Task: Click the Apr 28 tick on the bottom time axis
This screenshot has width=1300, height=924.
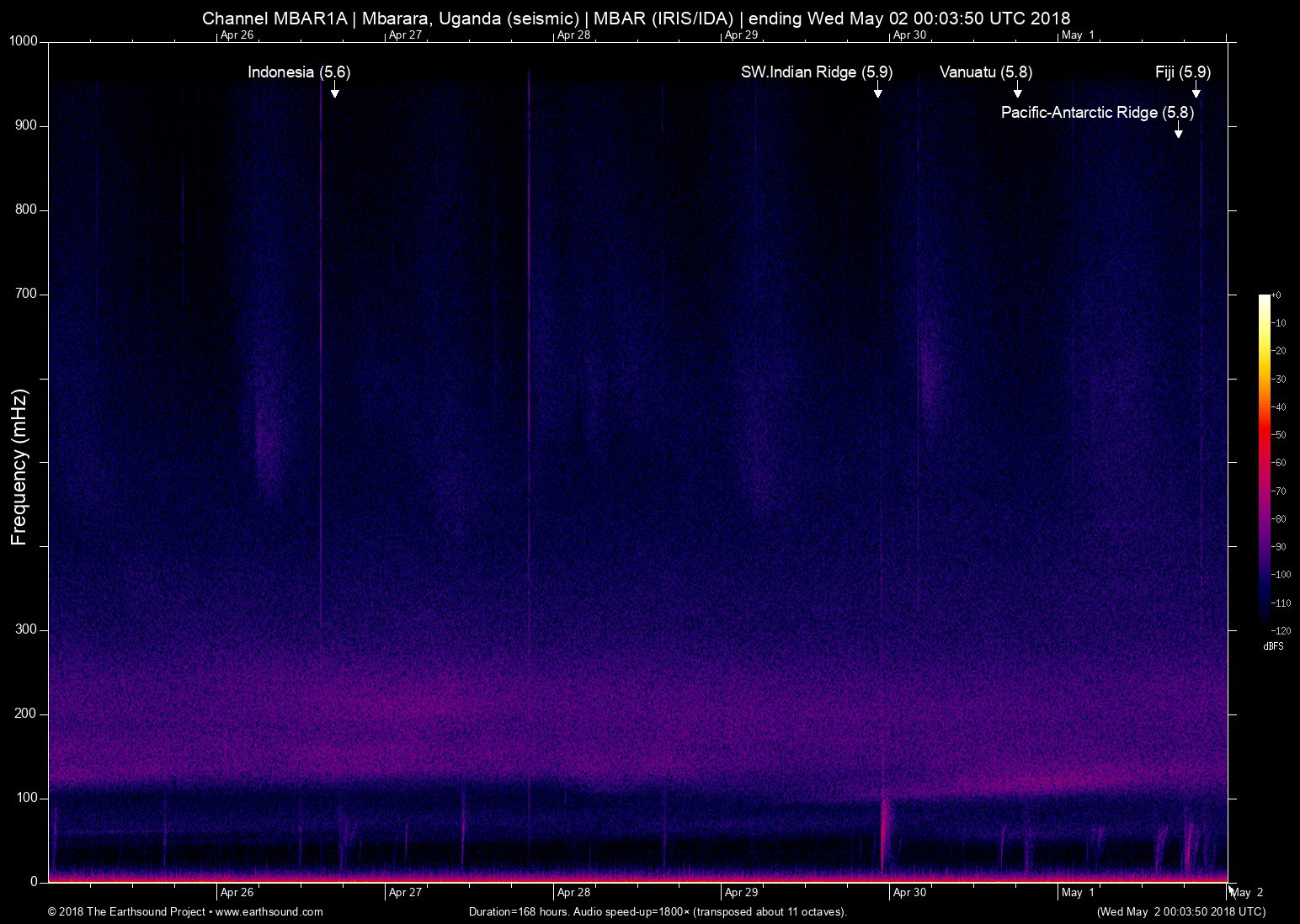Action: [573, 893]
